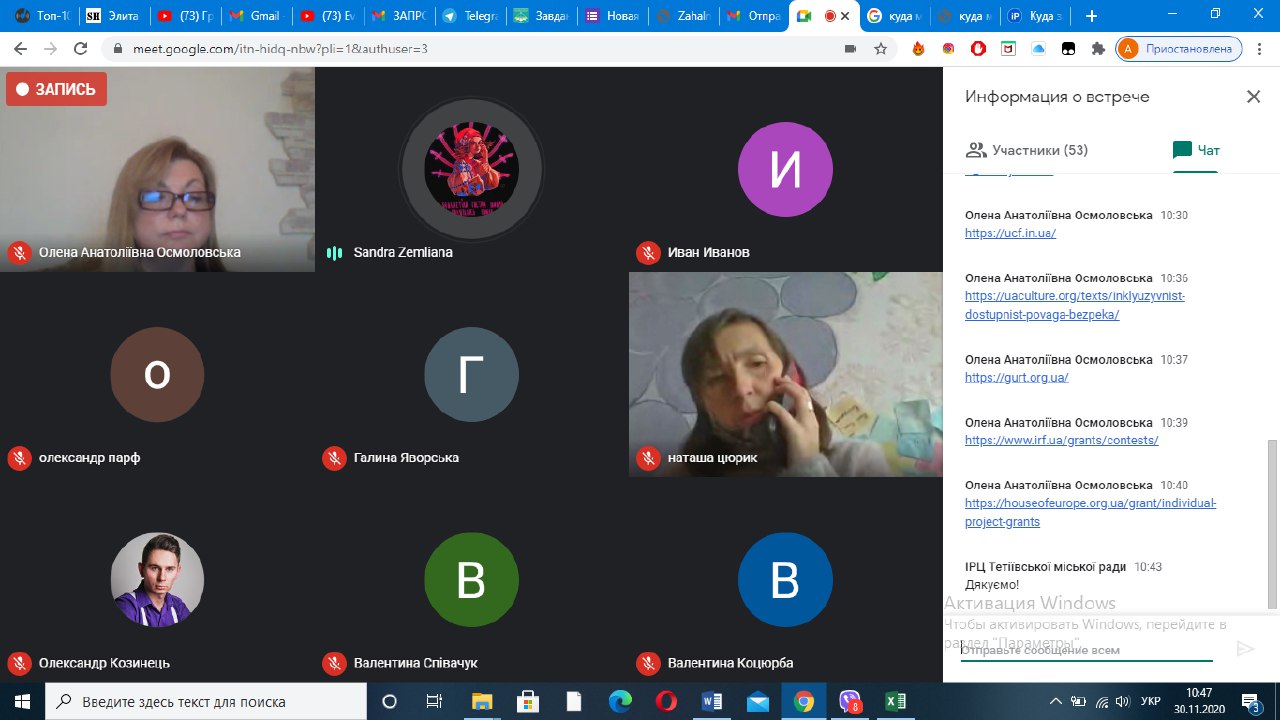Expand hidden system tray icons chevron
This screenshot has width=1280, height=720.
[1056, 702]
